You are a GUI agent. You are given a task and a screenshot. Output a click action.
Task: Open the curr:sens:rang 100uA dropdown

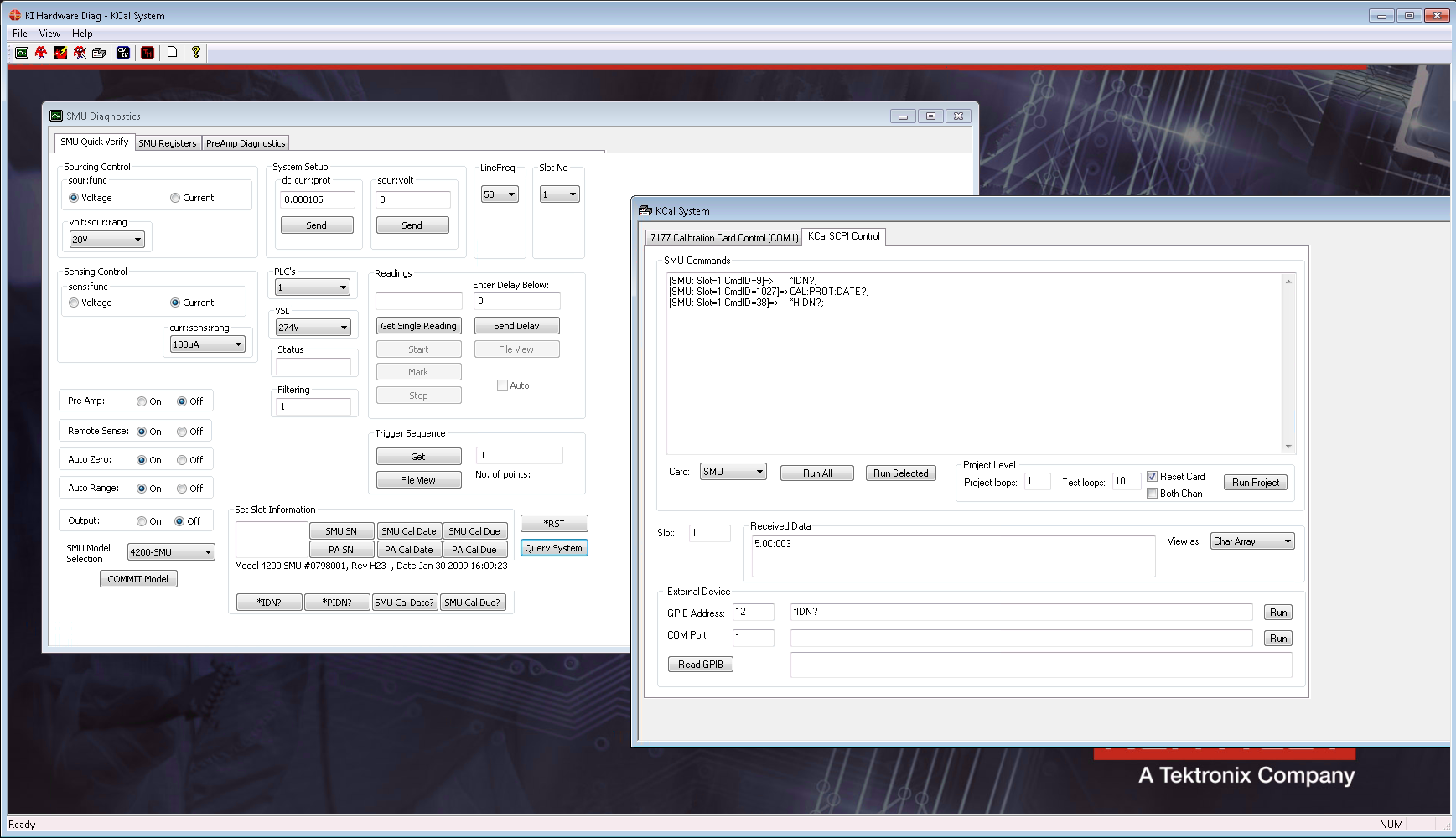point(207,344)
